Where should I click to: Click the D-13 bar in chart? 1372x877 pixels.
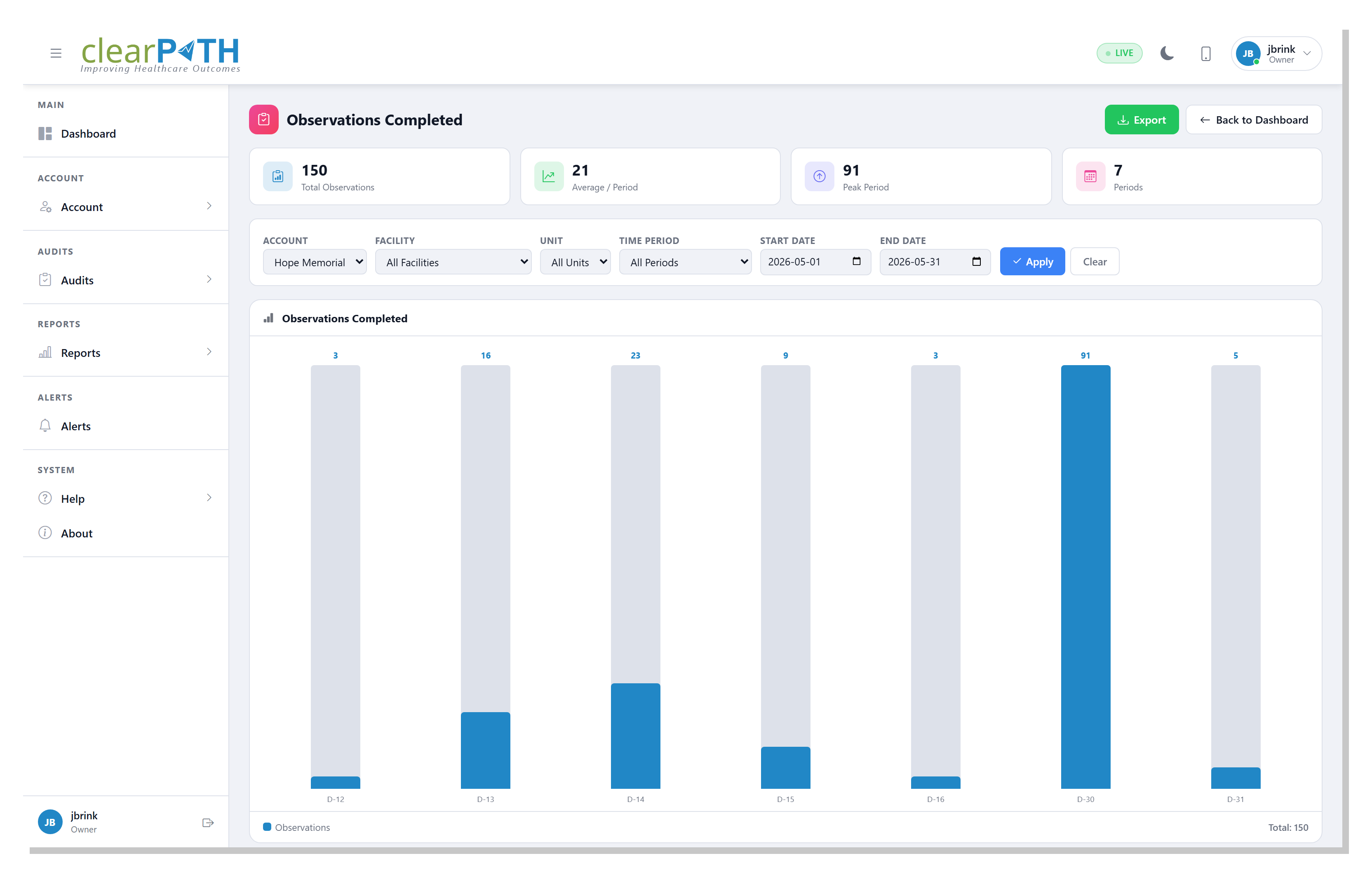click(x=486, y=750)
